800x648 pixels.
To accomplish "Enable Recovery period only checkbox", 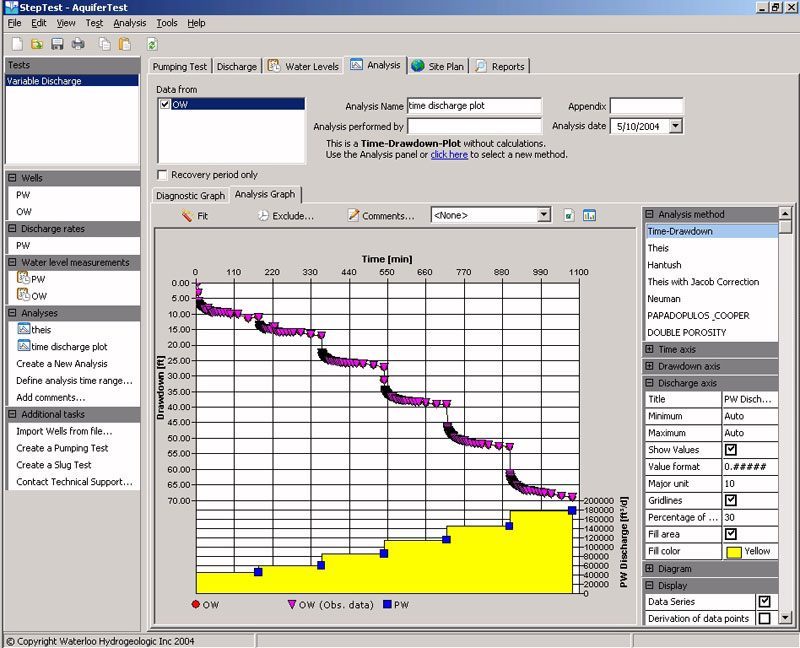I will point(162,175).
